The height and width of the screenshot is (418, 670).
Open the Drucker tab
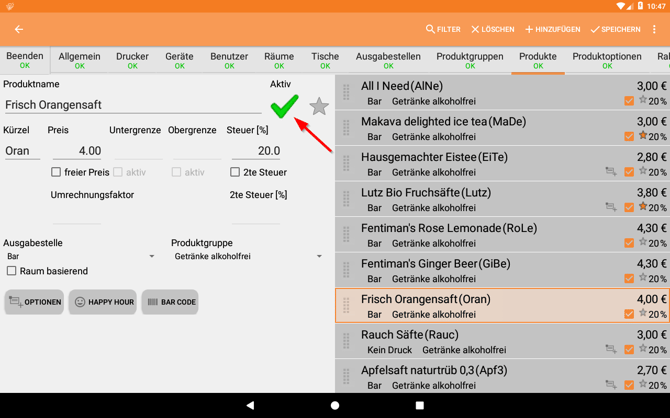point(132,61)
